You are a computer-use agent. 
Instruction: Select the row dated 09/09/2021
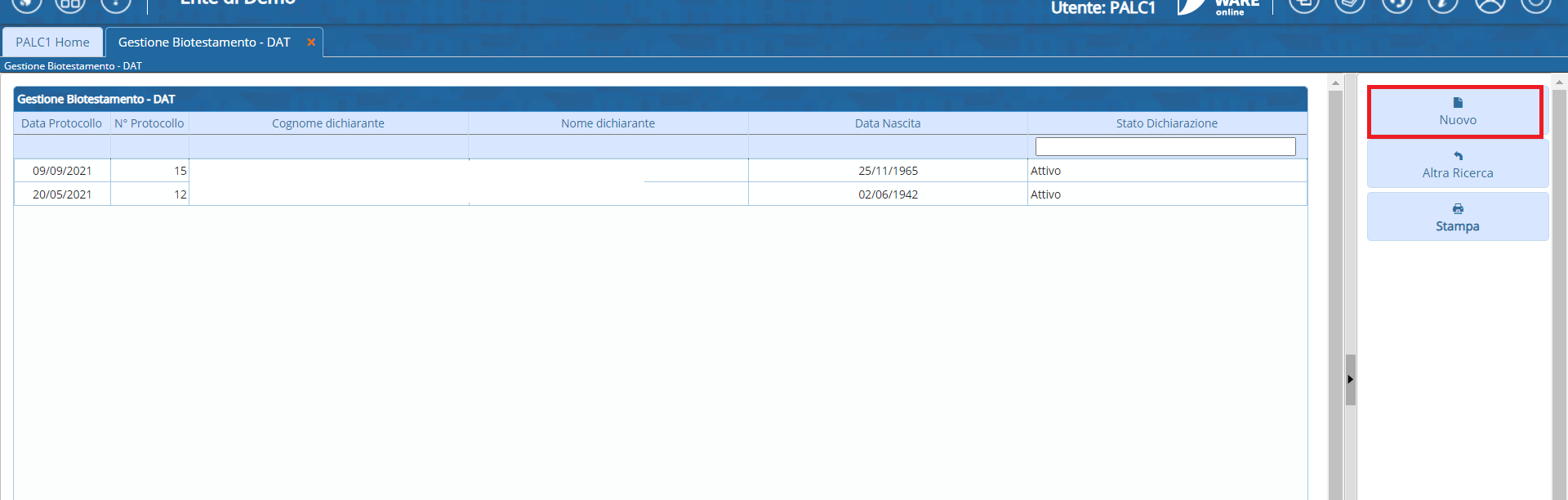click(661, 171)
